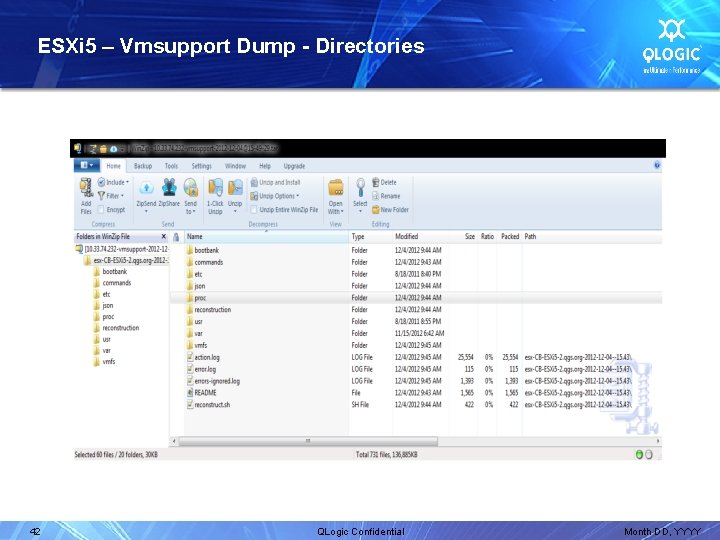The width and height of the screenshot is (720, 540).
Task: Click the New Folder icon
Action: pos(375,209)
